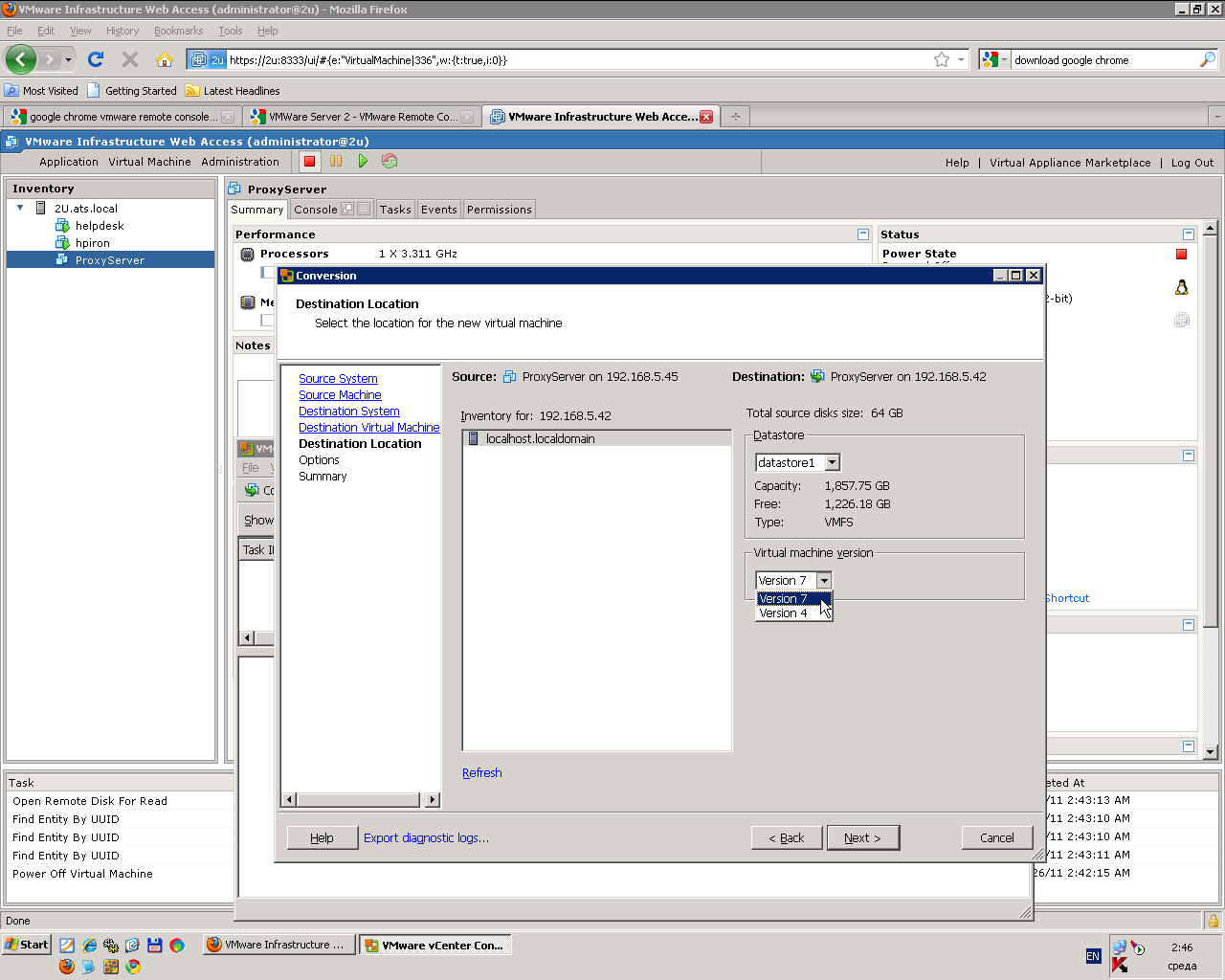Collapse the Performance panel
1225x980 pixels.
point(863,234)
